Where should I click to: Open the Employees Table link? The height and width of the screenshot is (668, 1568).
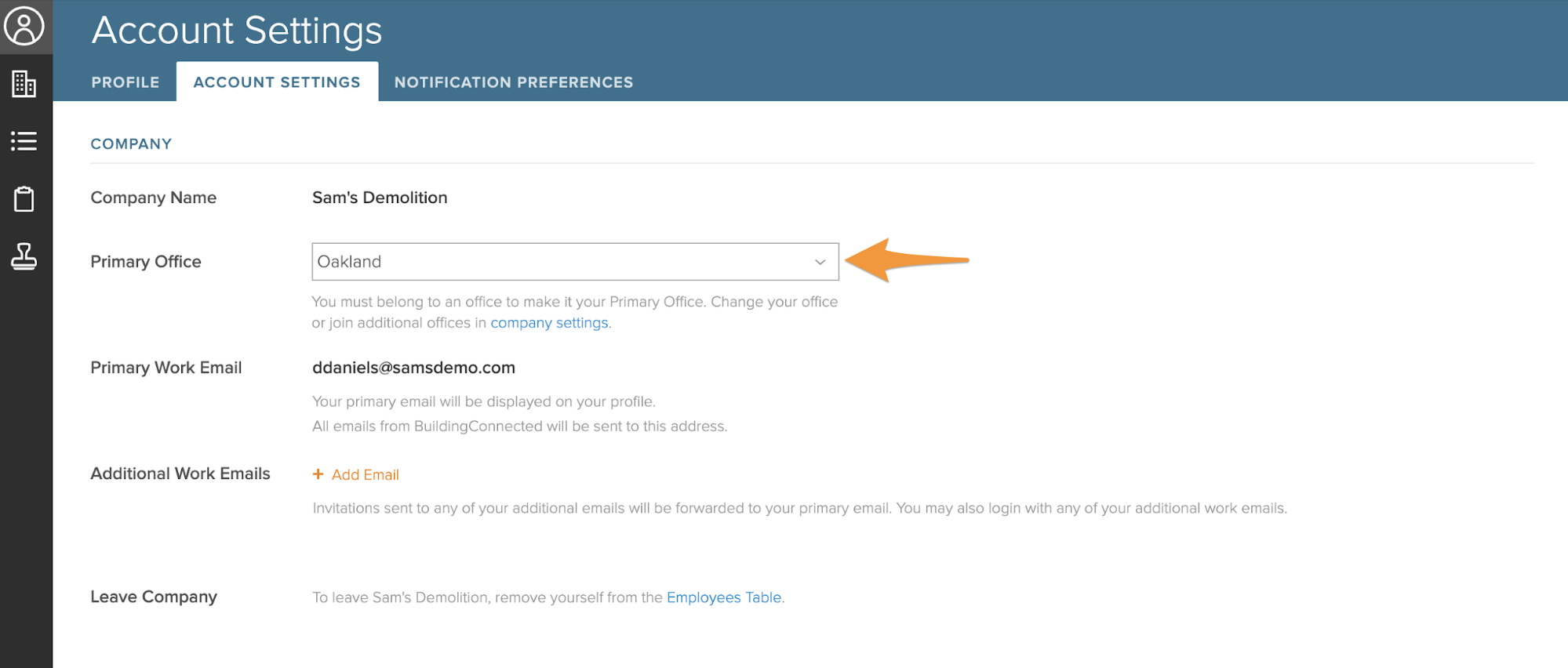tap(724, 597)
